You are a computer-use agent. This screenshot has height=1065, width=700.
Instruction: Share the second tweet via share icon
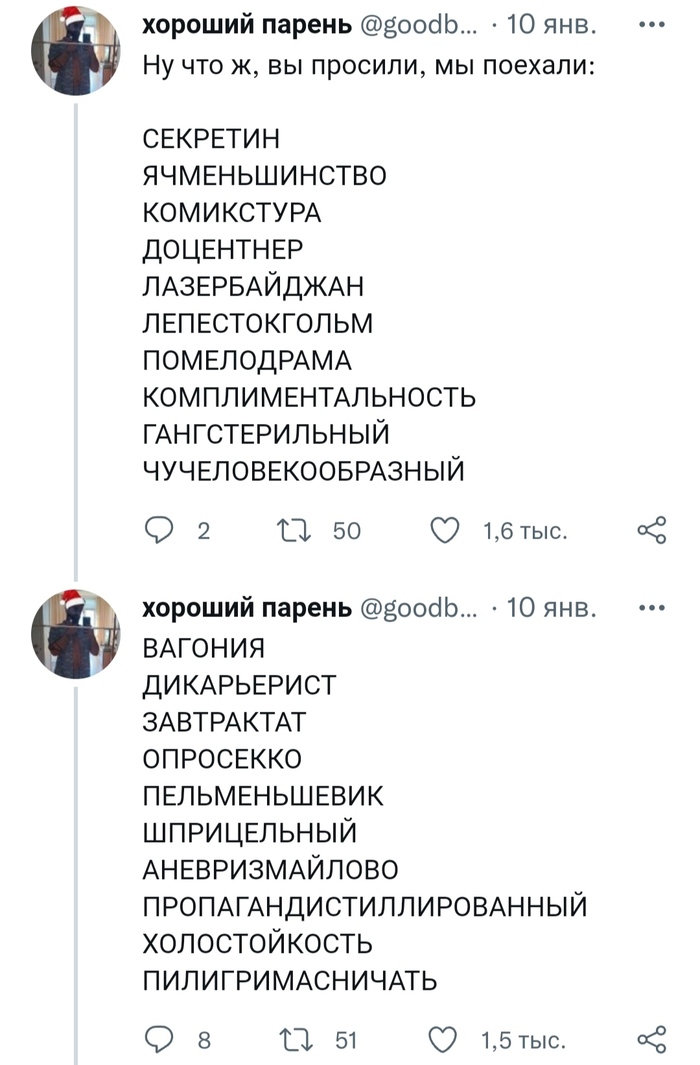click(x=652, y=1039)
